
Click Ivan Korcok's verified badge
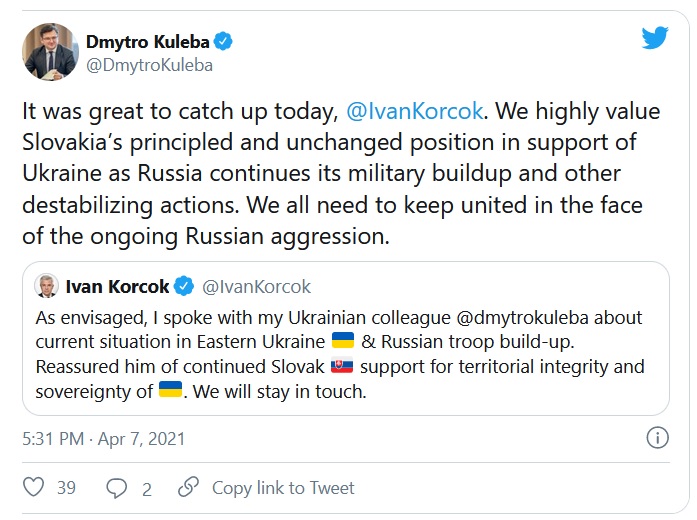tap(184, 287)
